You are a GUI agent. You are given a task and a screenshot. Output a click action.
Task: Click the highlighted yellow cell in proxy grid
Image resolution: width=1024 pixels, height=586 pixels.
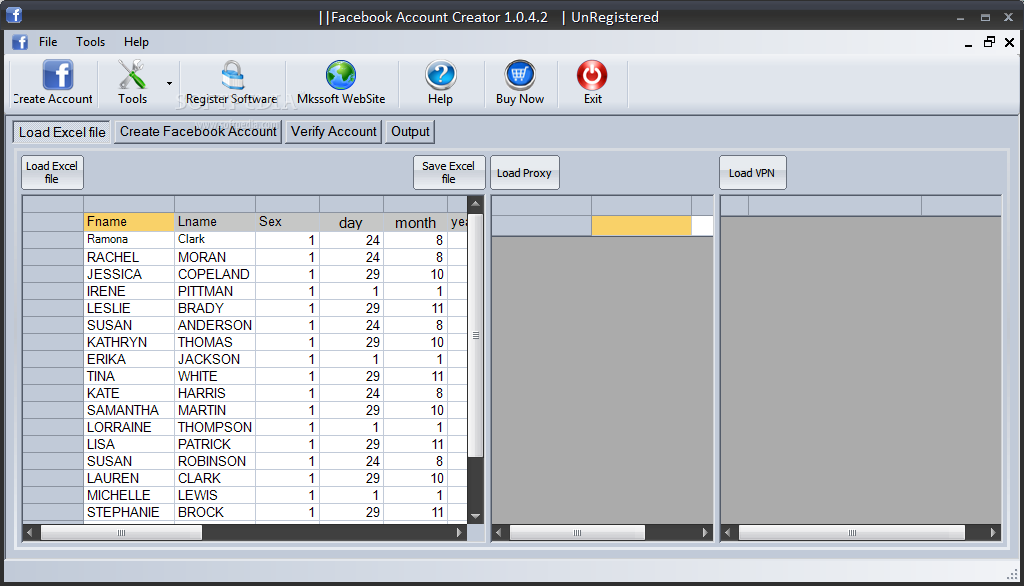point(641,225)
